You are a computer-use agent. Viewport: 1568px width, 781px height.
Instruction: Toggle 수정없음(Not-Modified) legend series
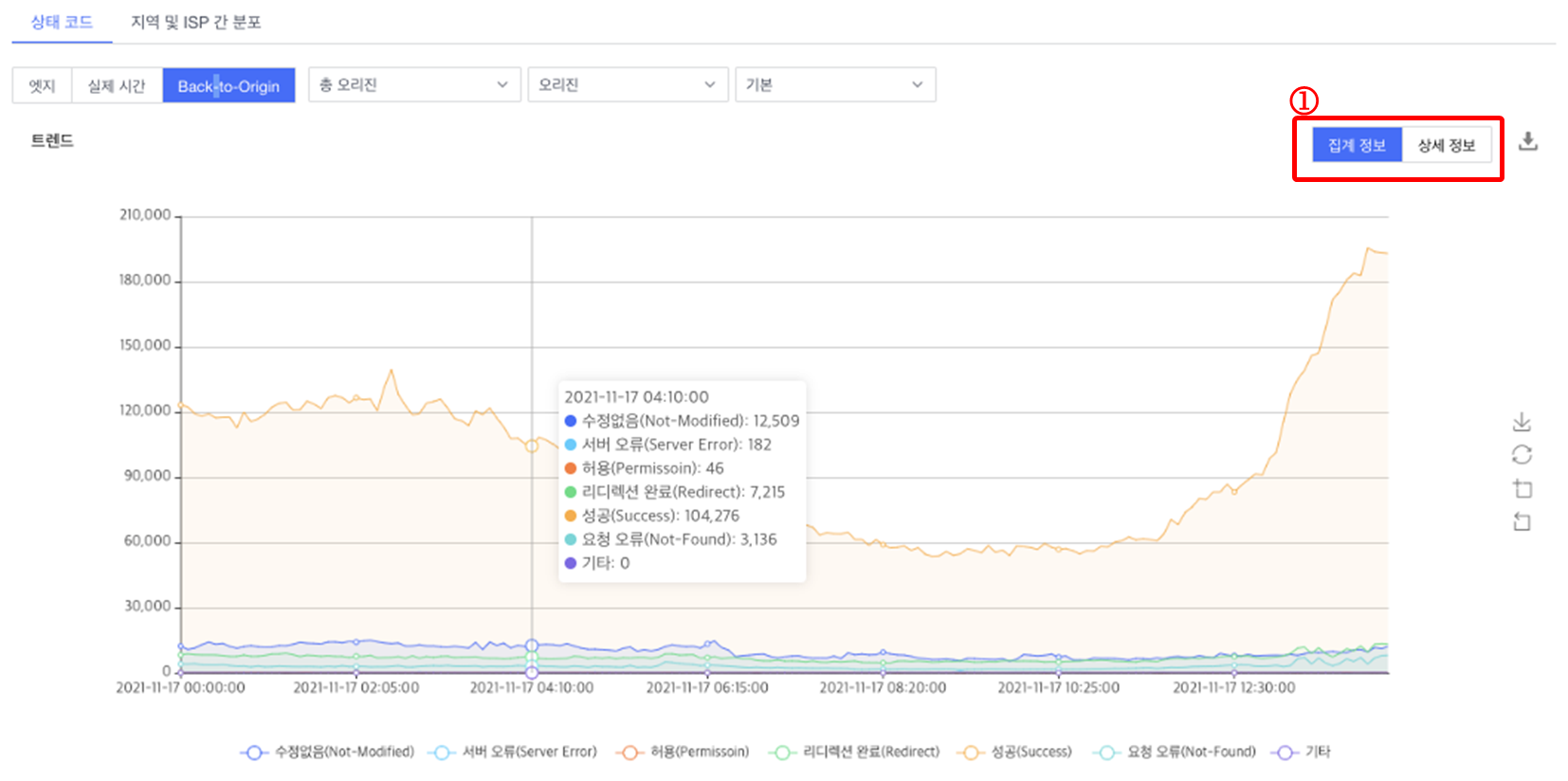pos(327,752)
